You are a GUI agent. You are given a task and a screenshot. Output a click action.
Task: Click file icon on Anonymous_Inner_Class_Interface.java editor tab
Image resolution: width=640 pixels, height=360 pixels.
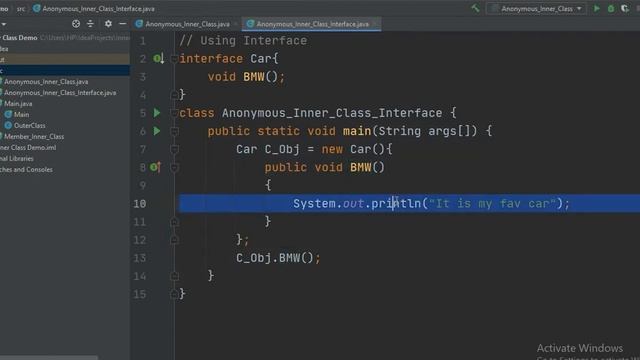click(x=250, y=24)
